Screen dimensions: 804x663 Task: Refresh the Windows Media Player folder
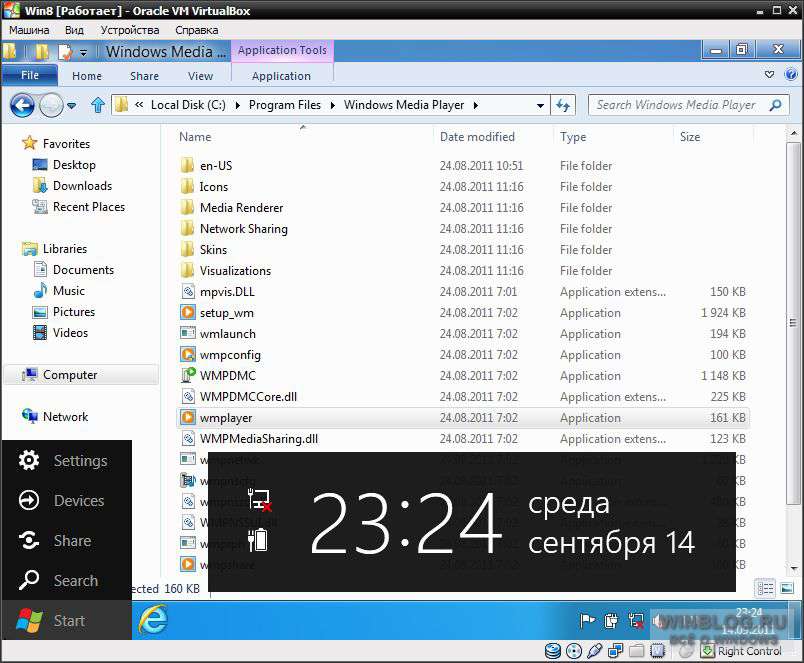point(563,106)
